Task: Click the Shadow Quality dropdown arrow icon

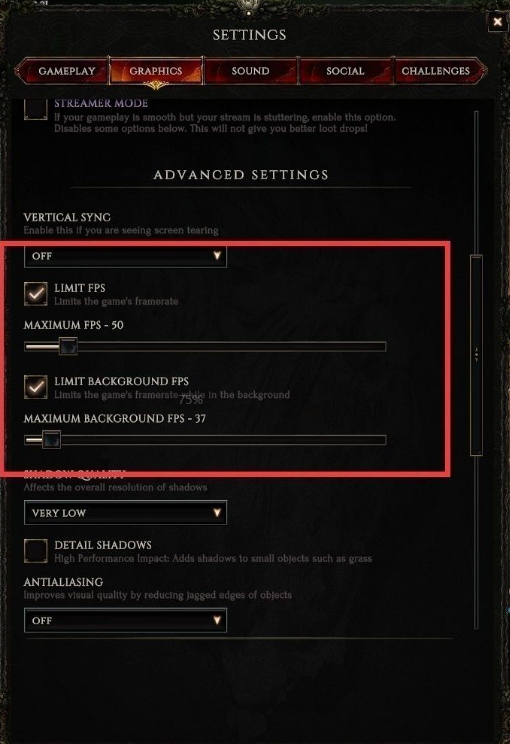Action: (x=217, y=513)
